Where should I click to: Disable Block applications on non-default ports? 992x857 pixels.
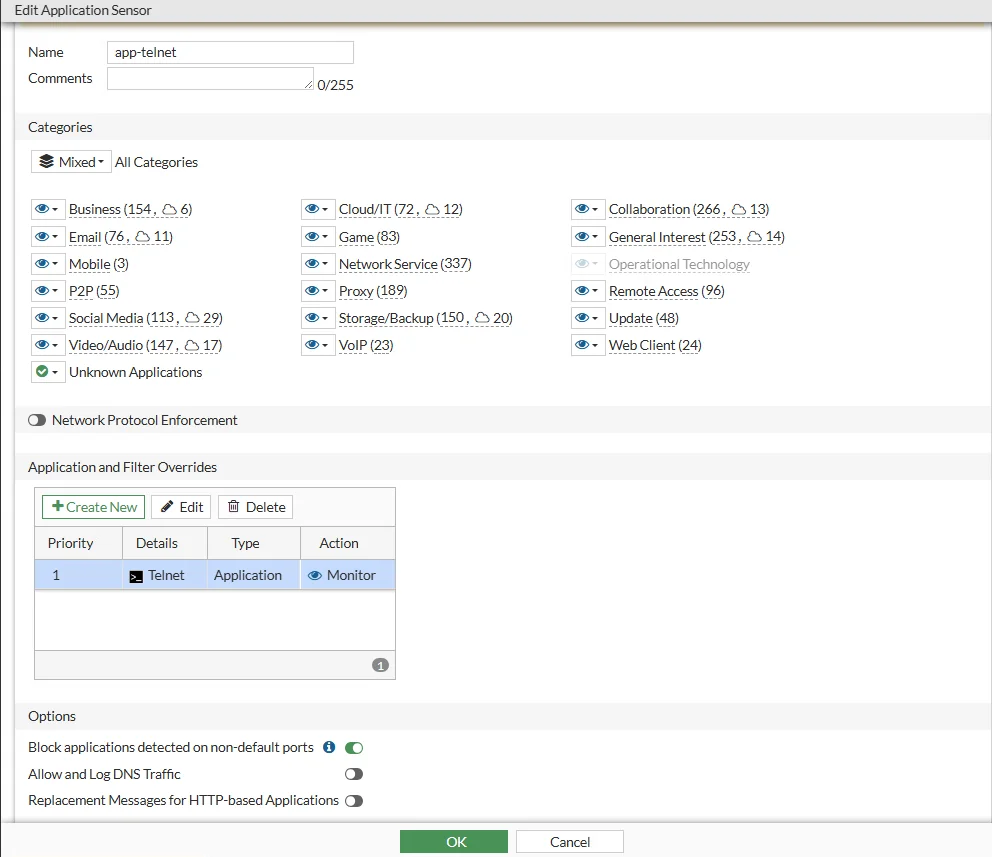click(x=354, y=747)
